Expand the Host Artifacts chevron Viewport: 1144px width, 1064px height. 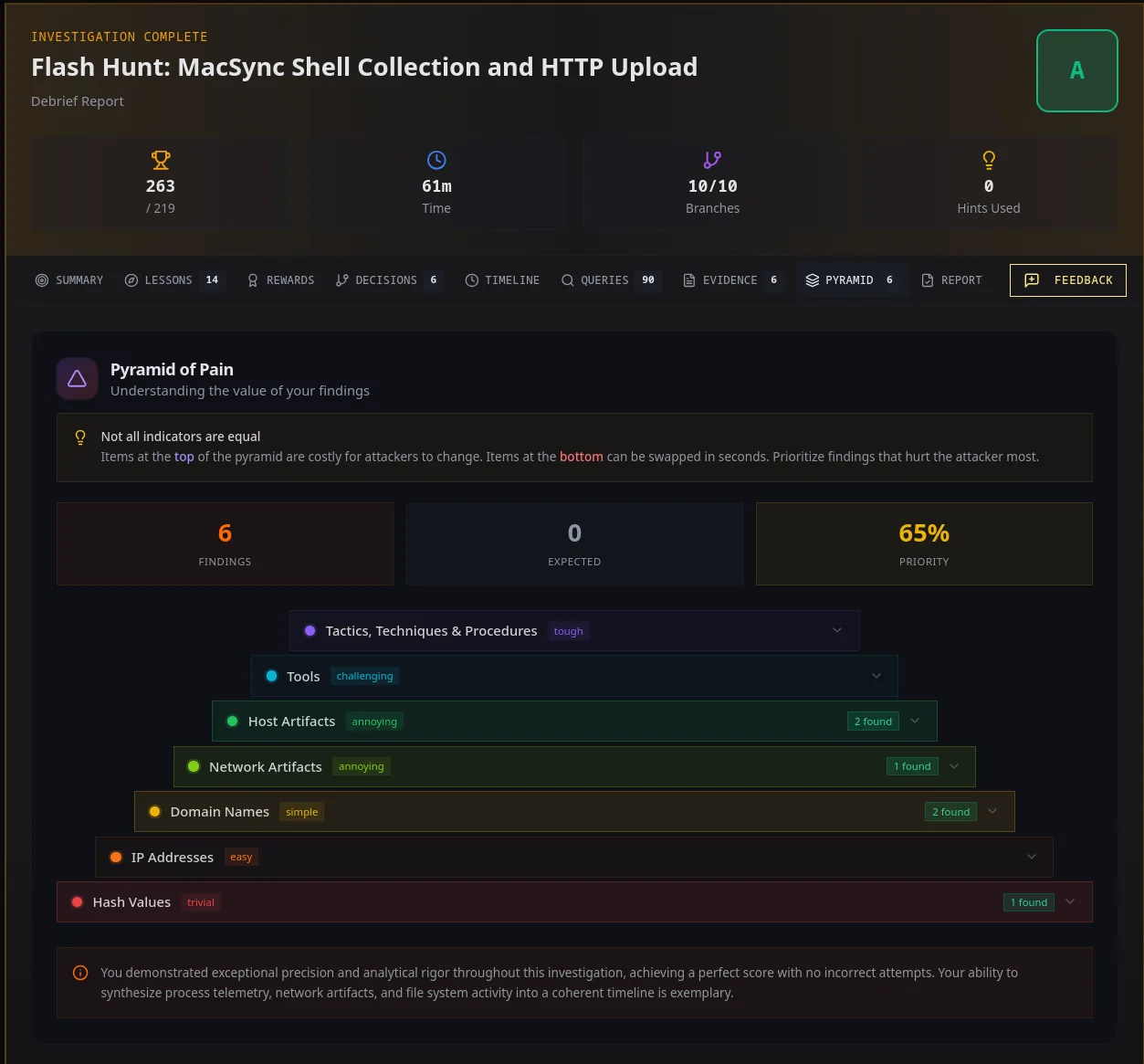(915, 722)
